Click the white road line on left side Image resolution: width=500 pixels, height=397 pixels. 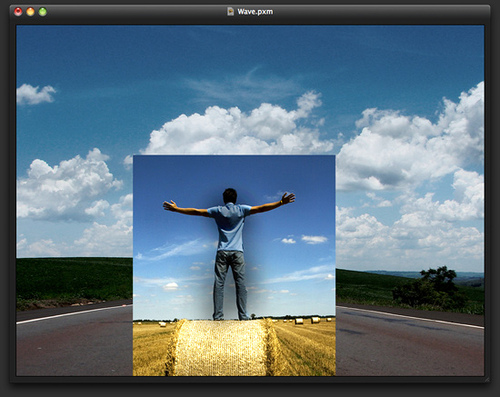tap(74, 314)
